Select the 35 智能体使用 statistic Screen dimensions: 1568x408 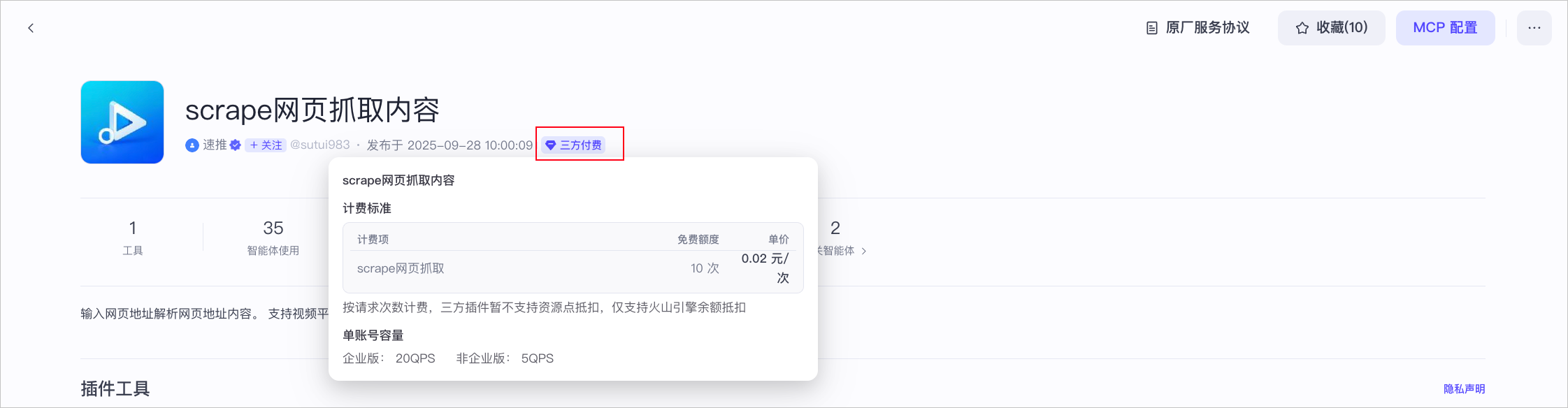tap(273, 238)
